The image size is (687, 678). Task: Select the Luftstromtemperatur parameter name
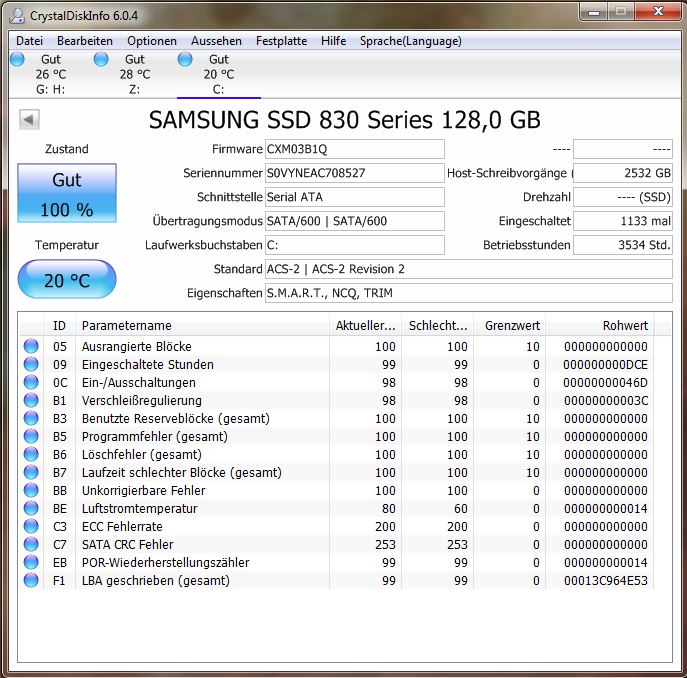point(139,508)
